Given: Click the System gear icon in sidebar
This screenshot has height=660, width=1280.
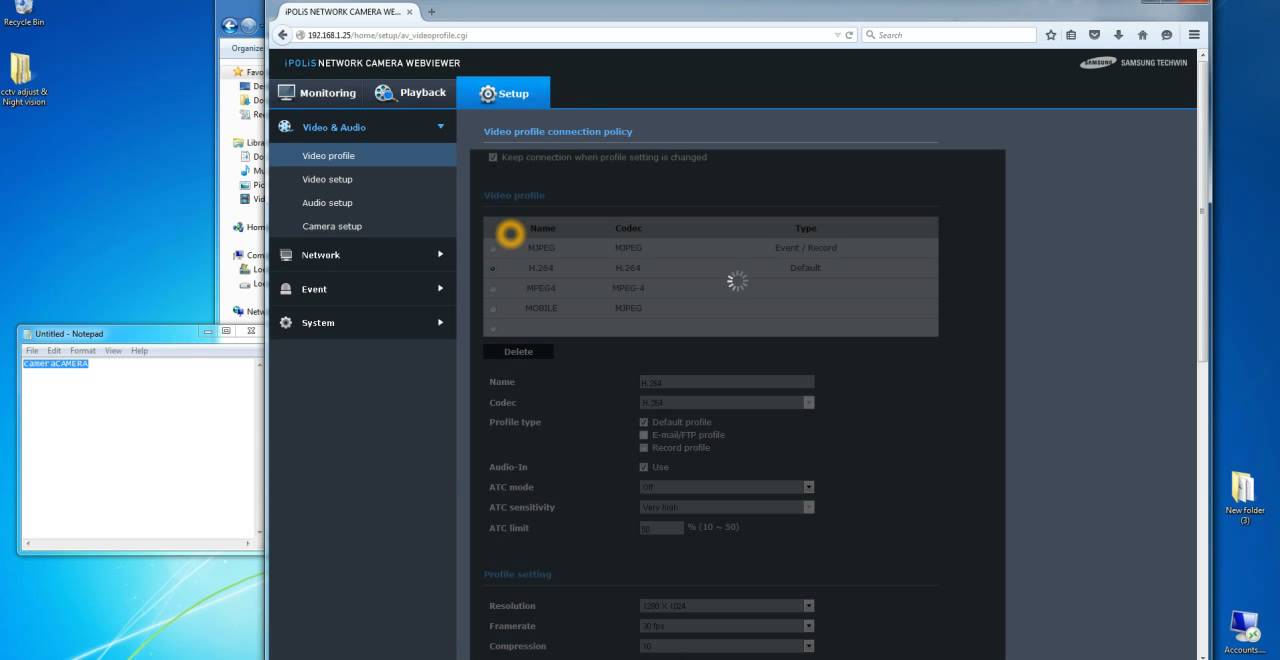Looking at the screenshot, I should coord(286,323).
